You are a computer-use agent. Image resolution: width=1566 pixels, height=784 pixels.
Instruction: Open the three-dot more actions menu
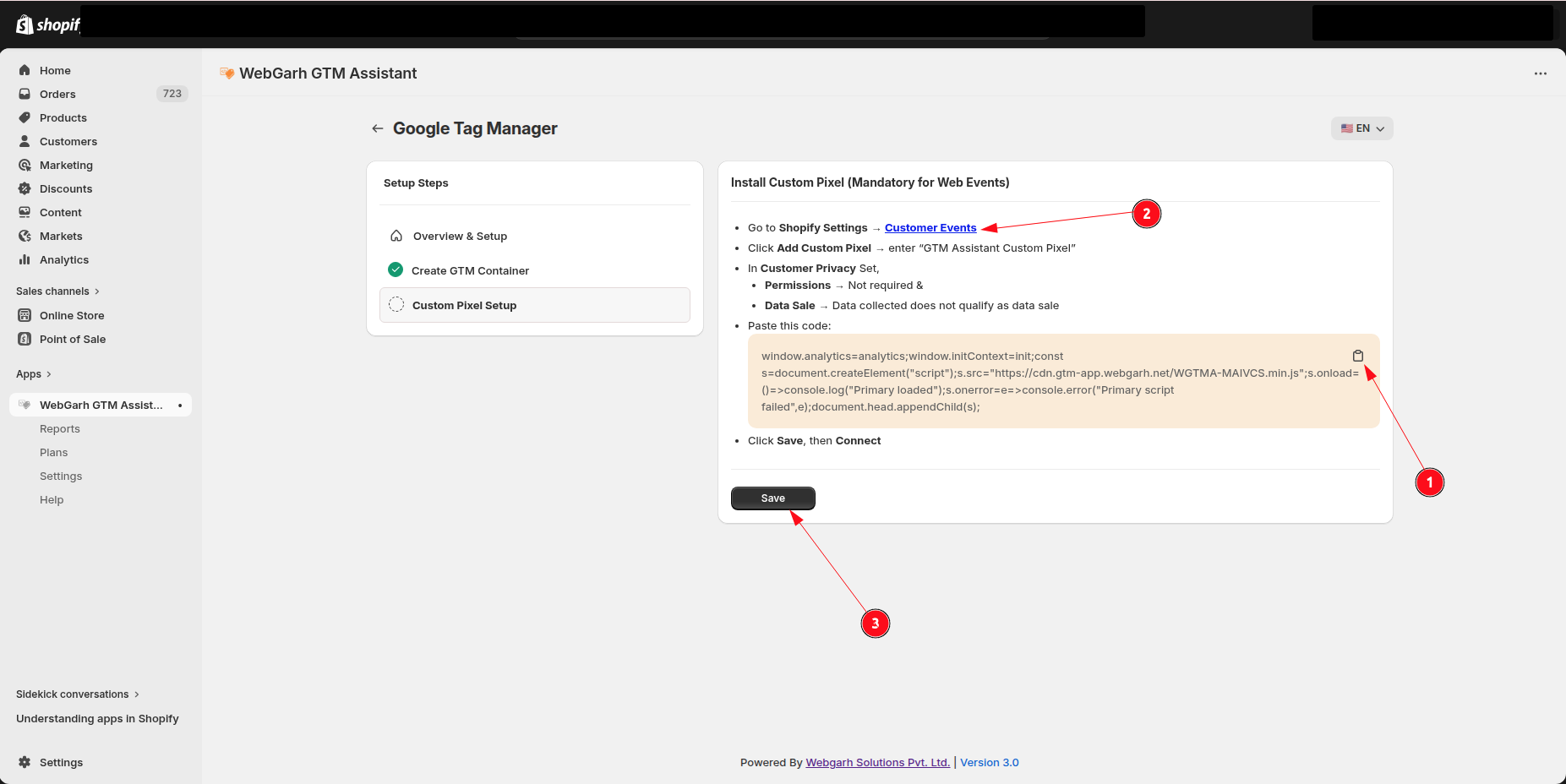(x=1541, y=73)
